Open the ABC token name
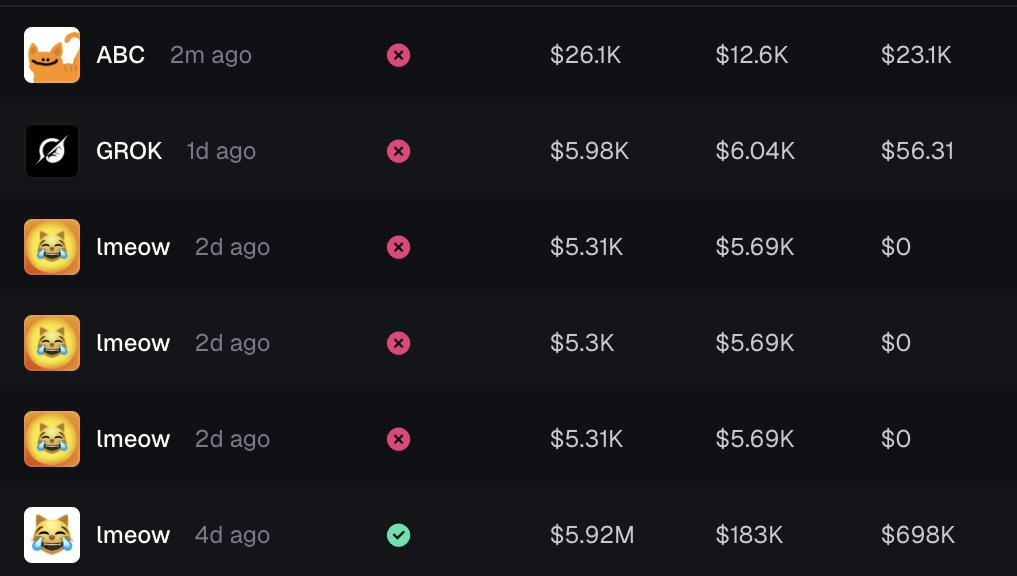Image resolution: width=1017 pixels, height=576 pixels. (x=121, y=55)
